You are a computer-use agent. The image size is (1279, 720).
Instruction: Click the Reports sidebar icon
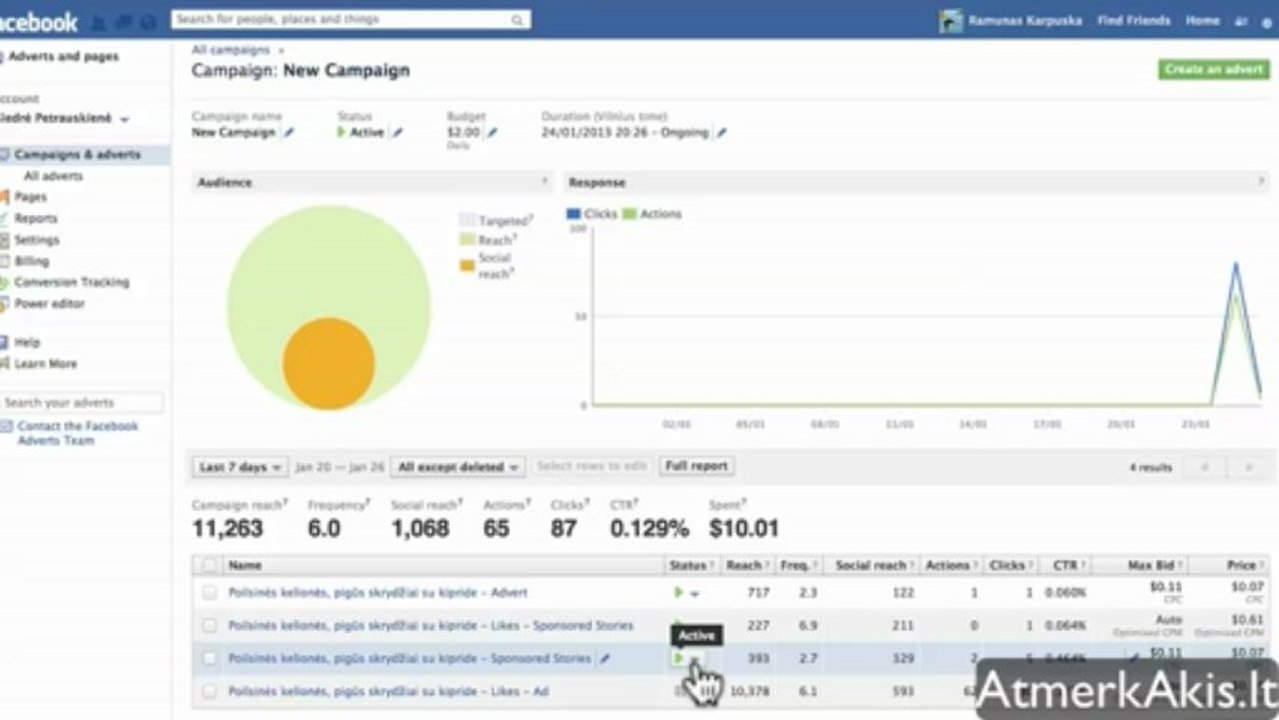tap(5, 218)
